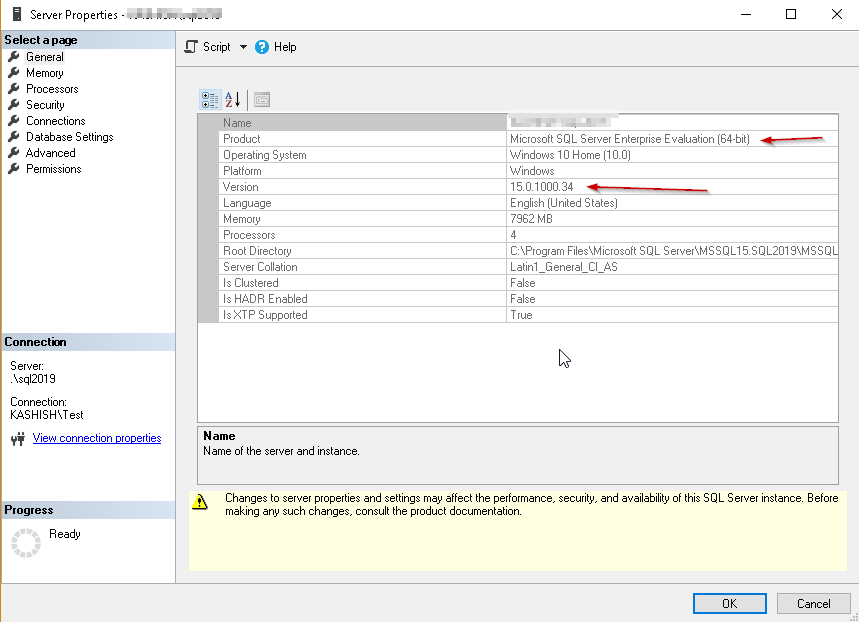Open the Permissions page
Screen dimensions: 859x622
[x=53, y=169]
